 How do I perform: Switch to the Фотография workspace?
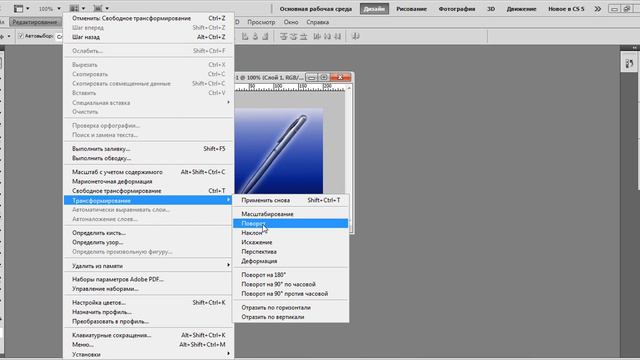457,9
